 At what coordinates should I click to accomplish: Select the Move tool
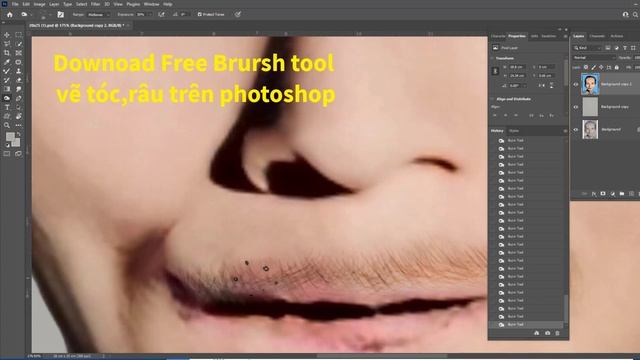coord(7,35)
